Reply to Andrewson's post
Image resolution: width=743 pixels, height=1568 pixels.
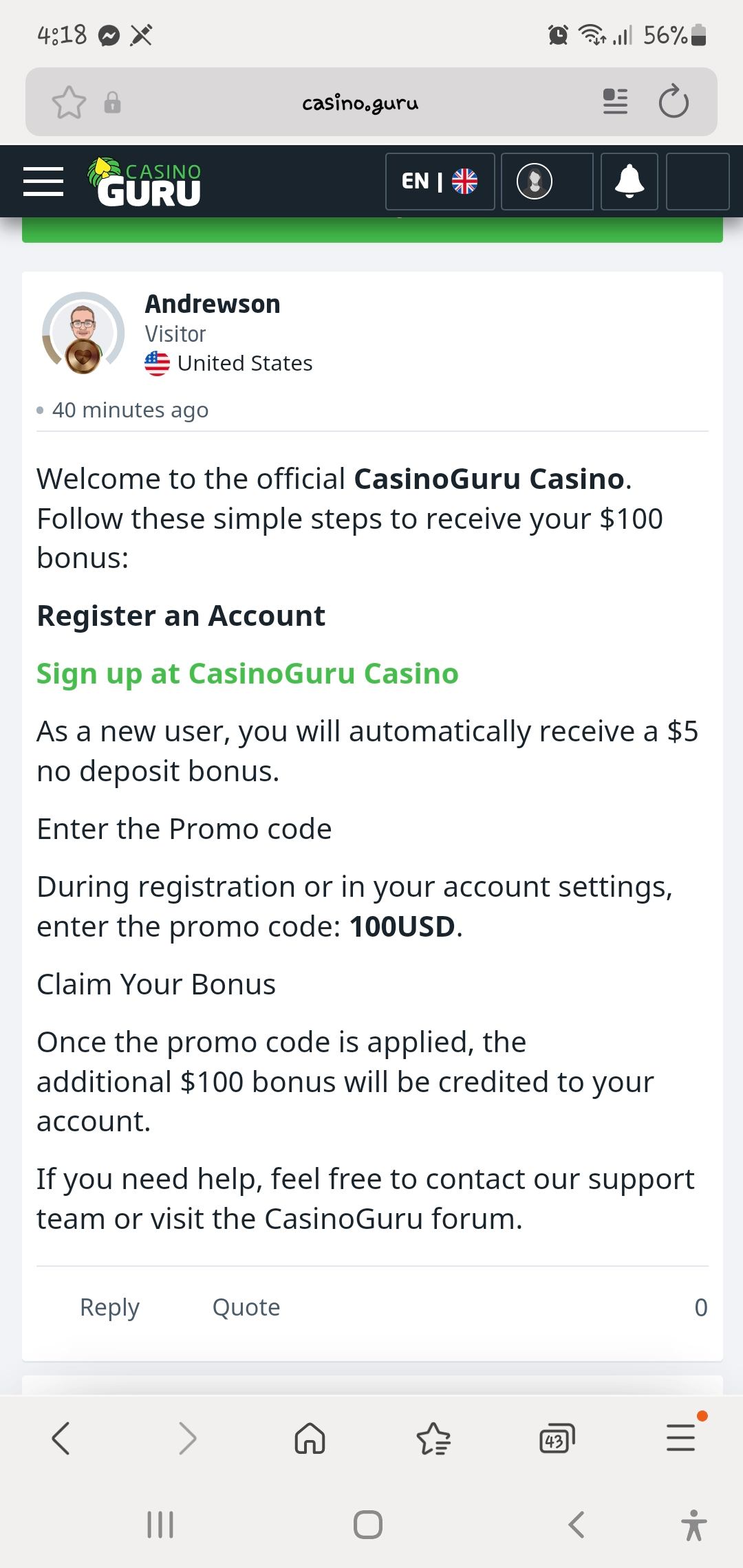coord(109,1307)
